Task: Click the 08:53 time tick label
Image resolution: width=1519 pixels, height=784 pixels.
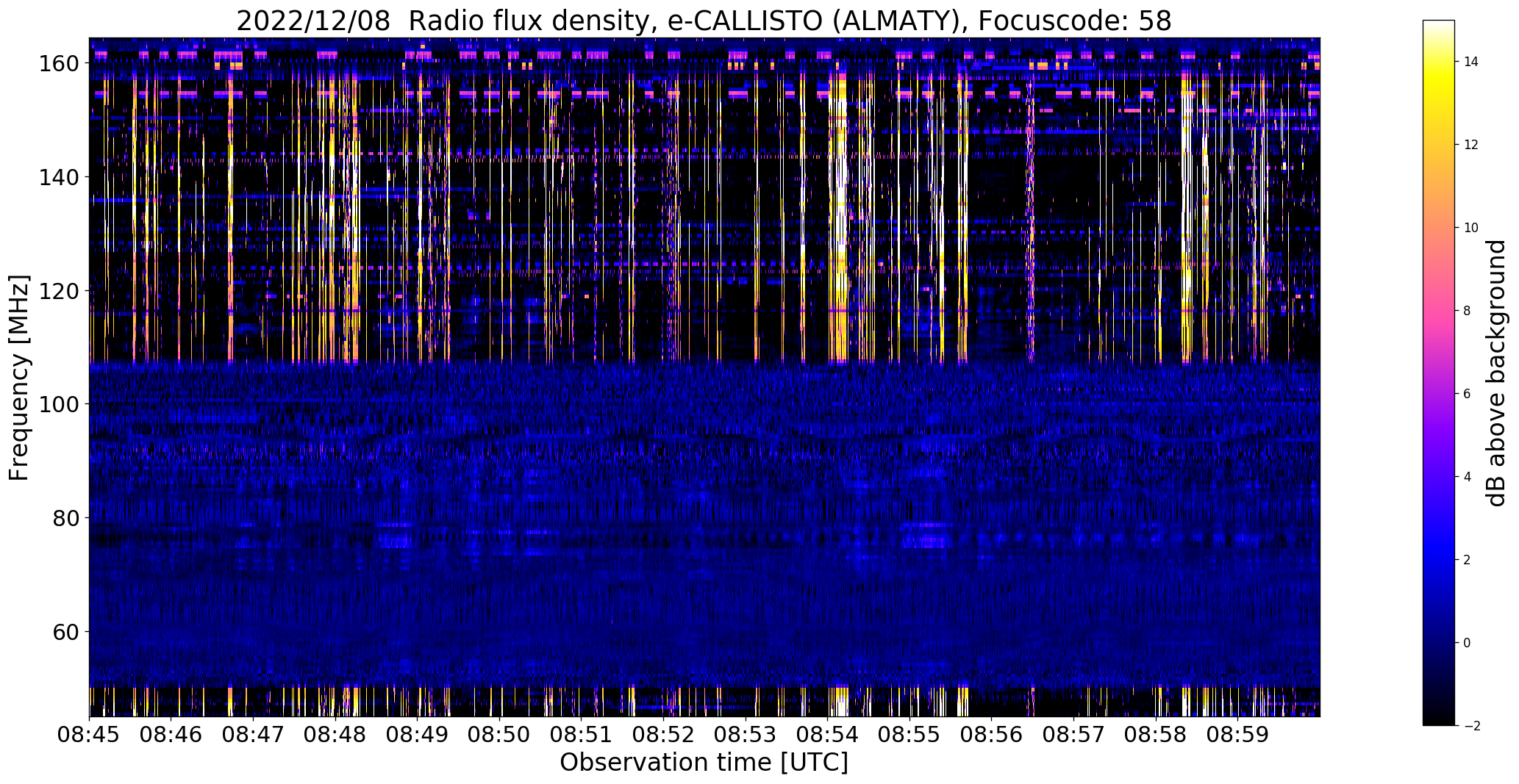Action: pyautogui.click(x=746, y=733)
